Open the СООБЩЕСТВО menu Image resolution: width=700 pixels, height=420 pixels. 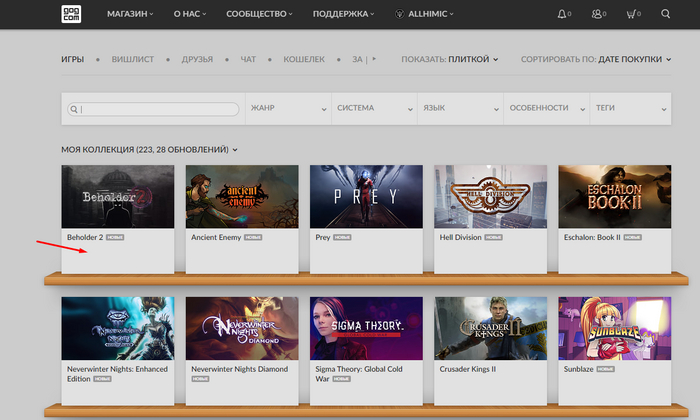[260, 14]
